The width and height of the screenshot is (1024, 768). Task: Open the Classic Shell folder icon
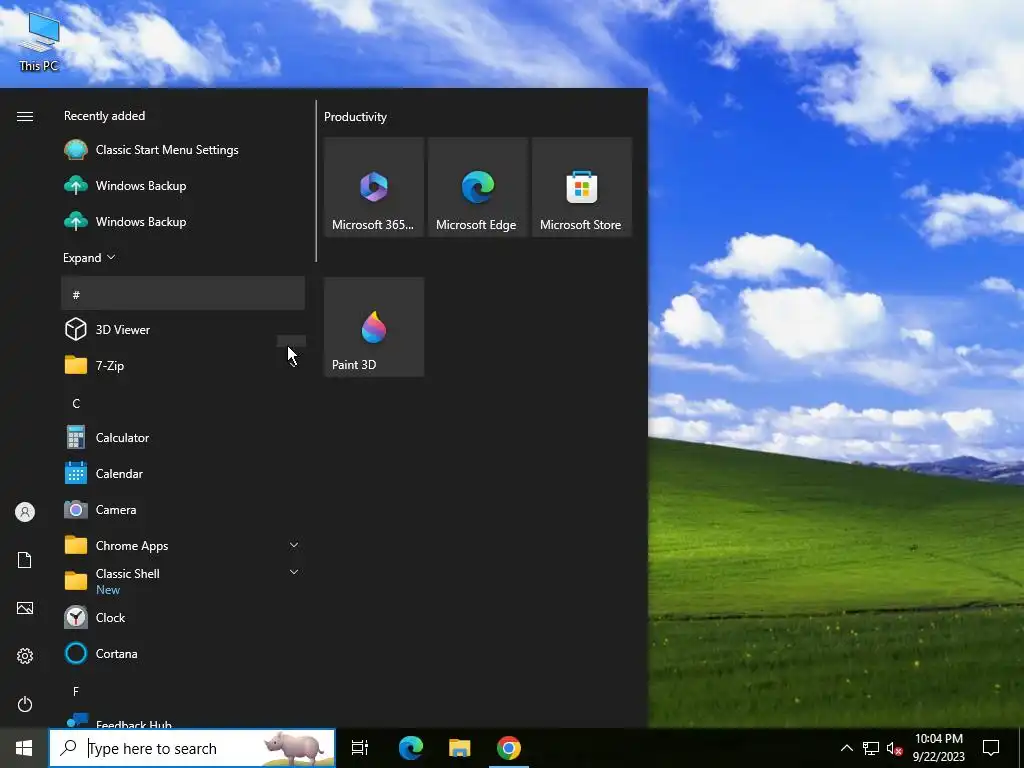coord(76,581)
